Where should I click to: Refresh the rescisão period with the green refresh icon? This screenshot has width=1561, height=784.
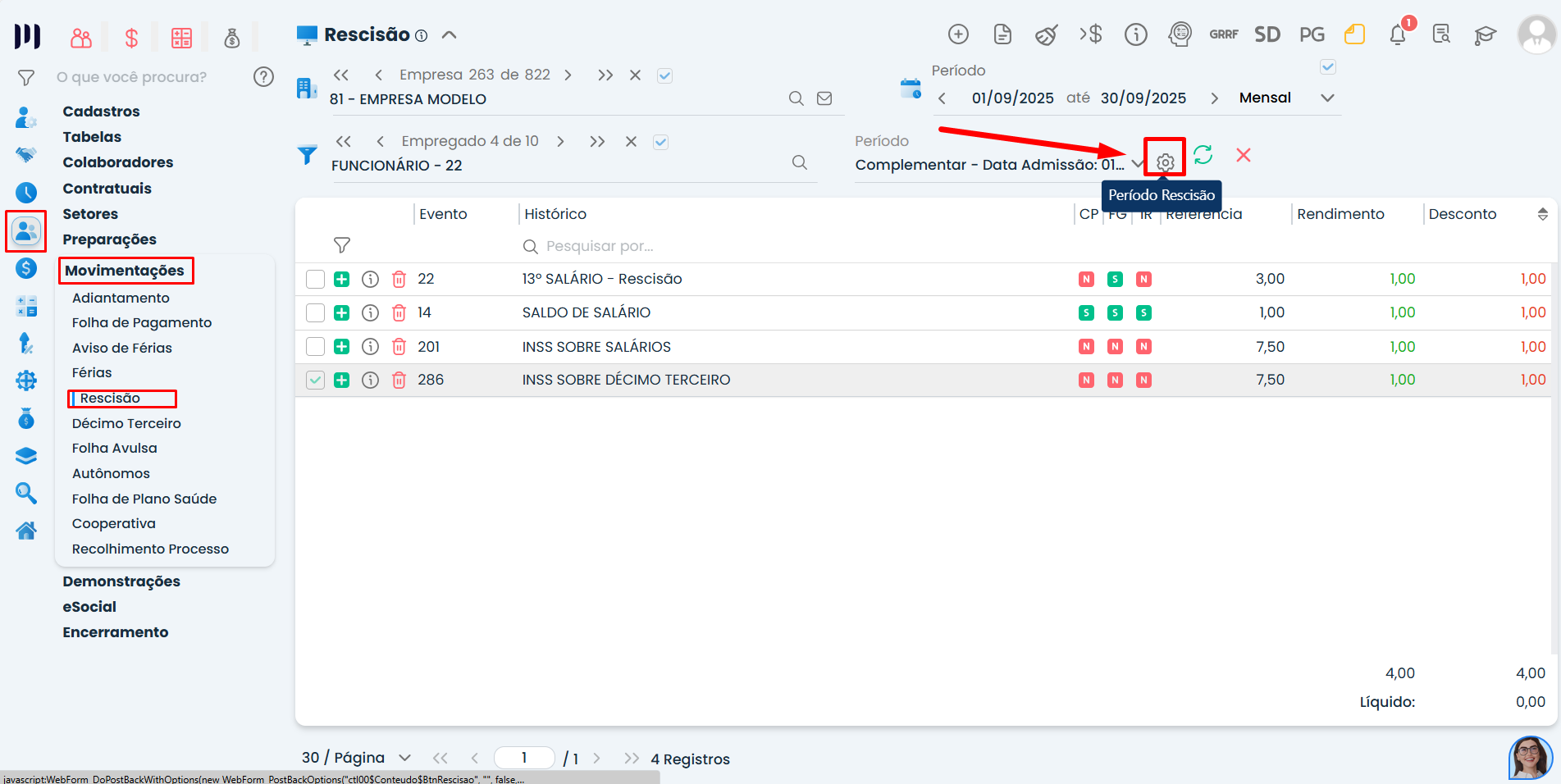(x=1203, y=155)
